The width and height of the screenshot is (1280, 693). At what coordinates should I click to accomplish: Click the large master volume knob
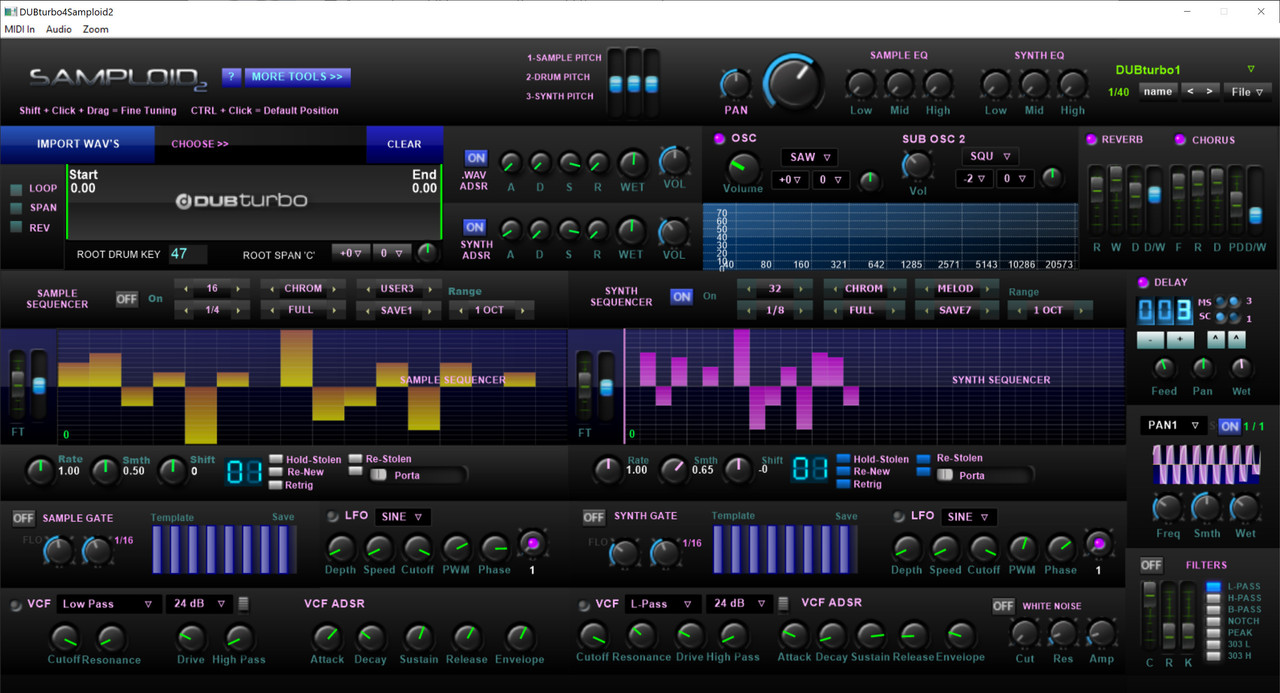[x=794, y=83]
